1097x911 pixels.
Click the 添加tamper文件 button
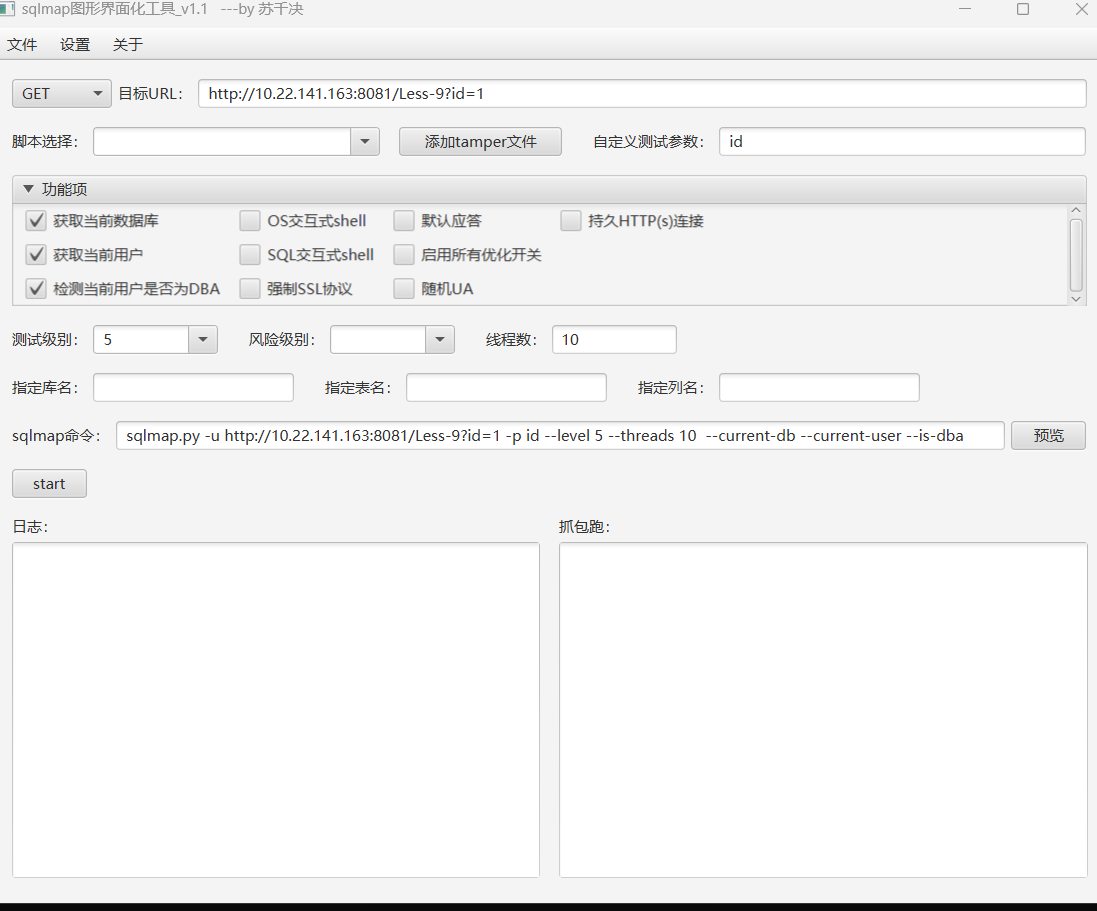pyautogui.click(x=480, y=142)
